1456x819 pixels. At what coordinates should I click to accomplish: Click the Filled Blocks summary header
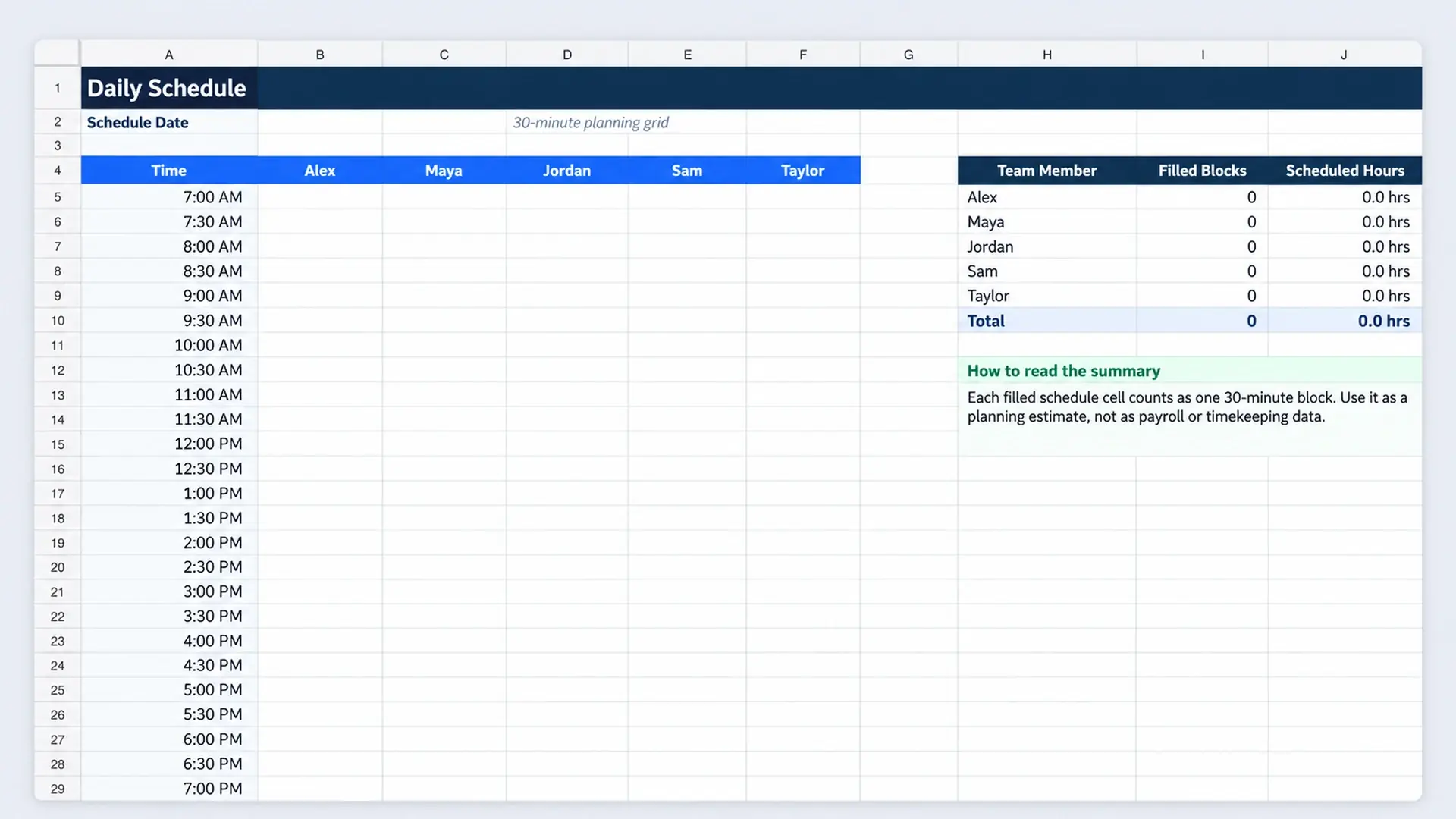click(1202, 171)
